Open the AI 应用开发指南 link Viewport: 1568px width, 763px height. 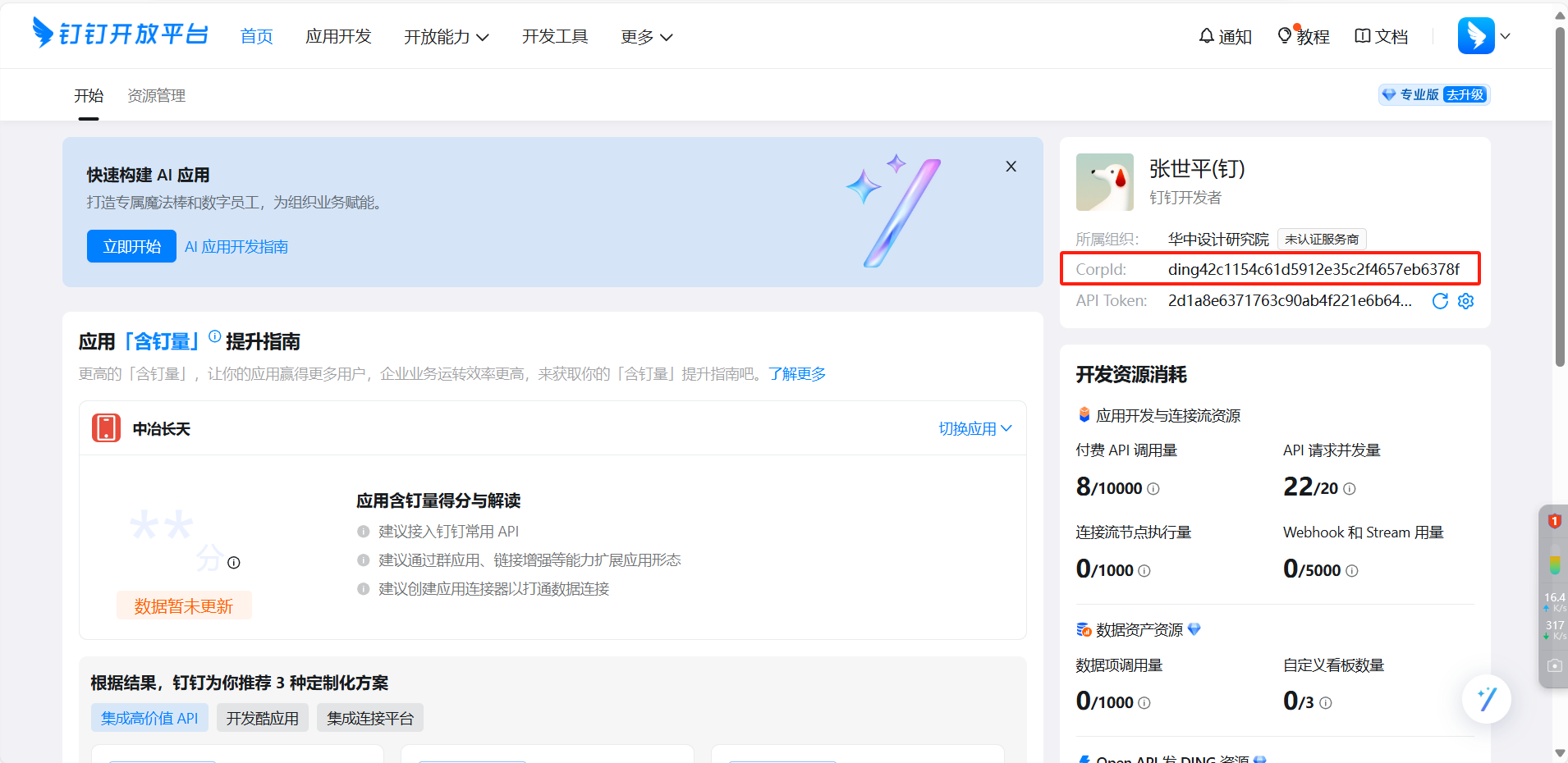tap(236, 247)
